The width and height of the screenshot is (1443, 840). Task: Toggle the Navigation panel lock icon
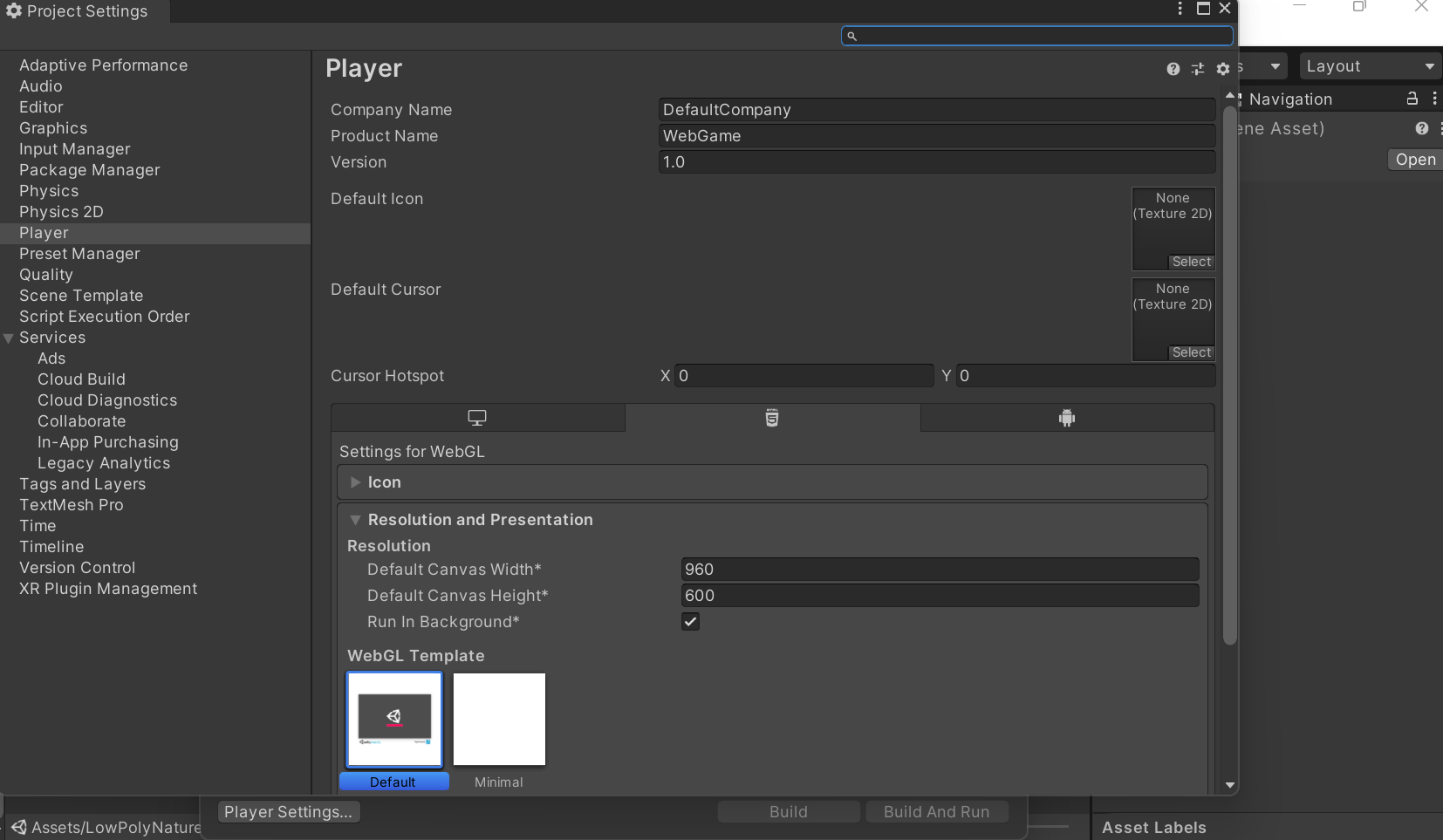point(1412,99)
